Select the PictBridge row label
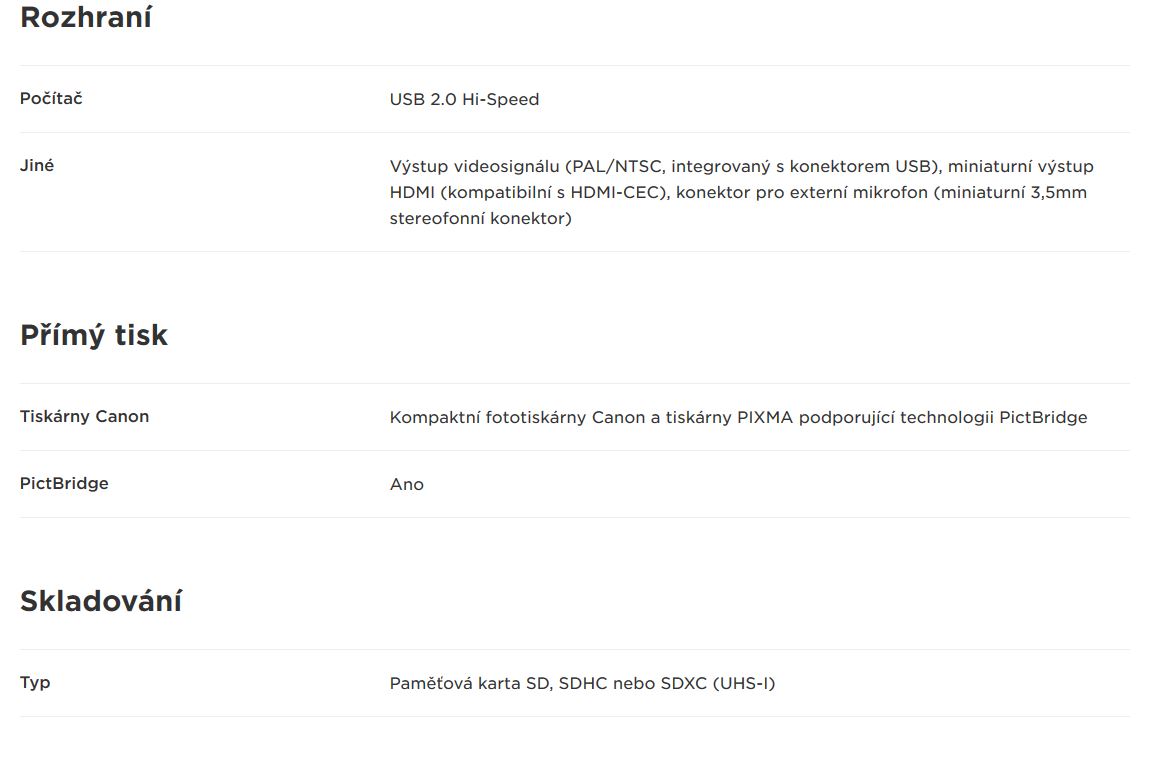Image resolution: width=1173 pixels, height=772 pixels. (x=64, y=483)
